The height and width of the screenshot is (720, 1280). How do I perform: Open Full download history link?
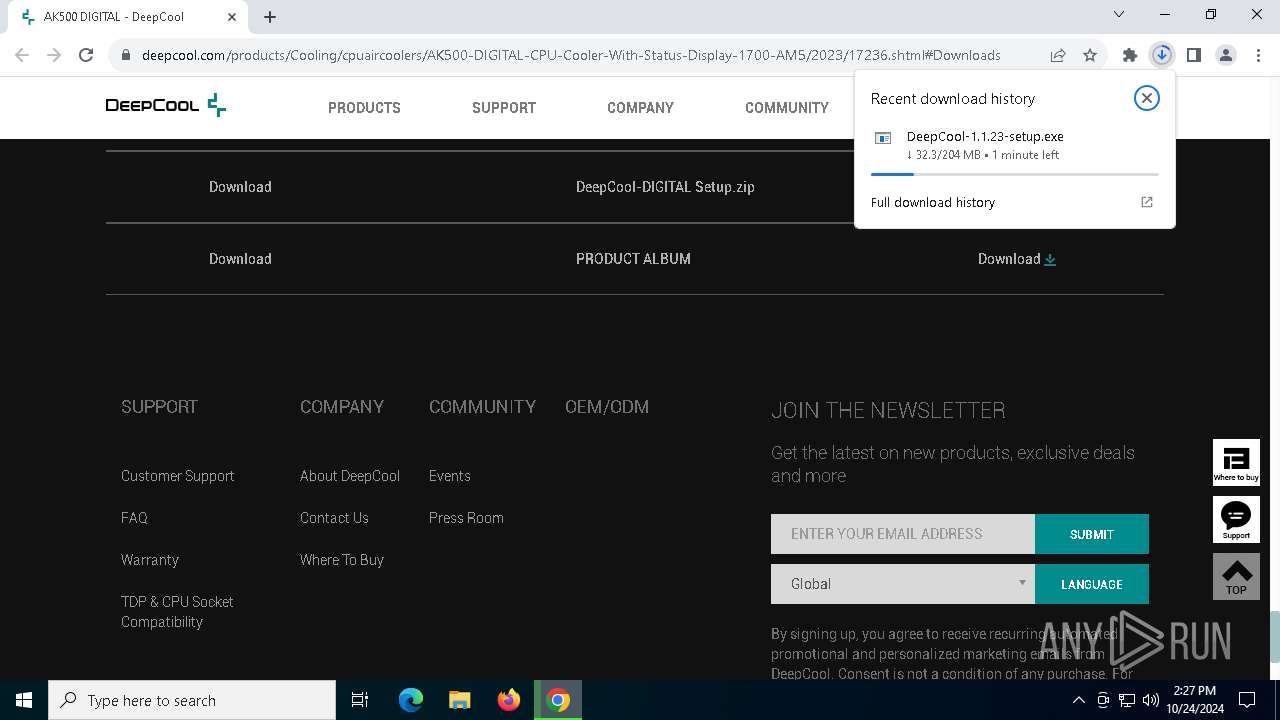point(933,202)
